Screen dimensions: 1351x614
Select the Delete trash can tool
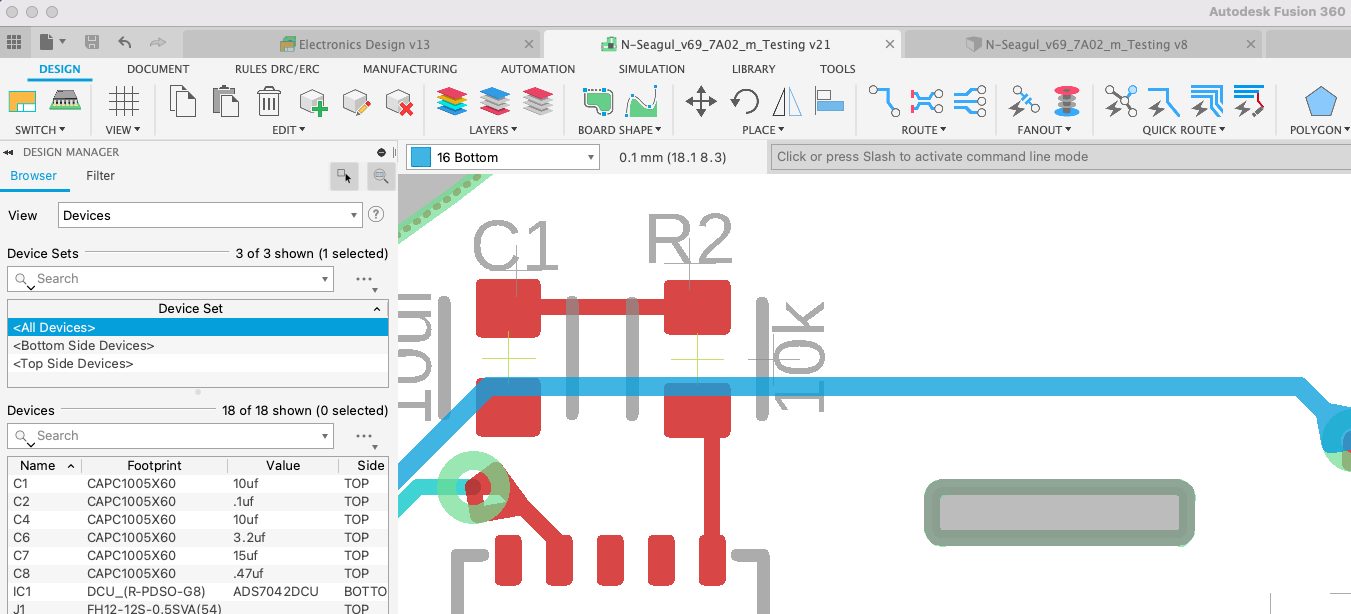(269, 101)
